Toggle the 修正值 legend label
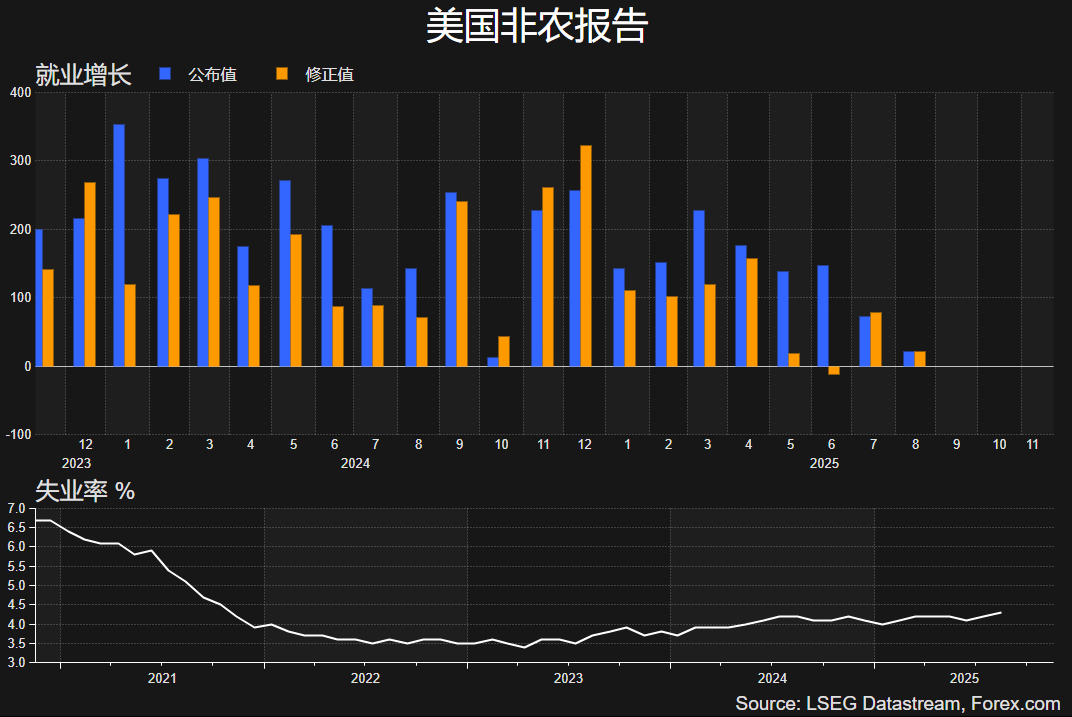This screenshot has width=1072, height=717. click(x=329, y=75)
